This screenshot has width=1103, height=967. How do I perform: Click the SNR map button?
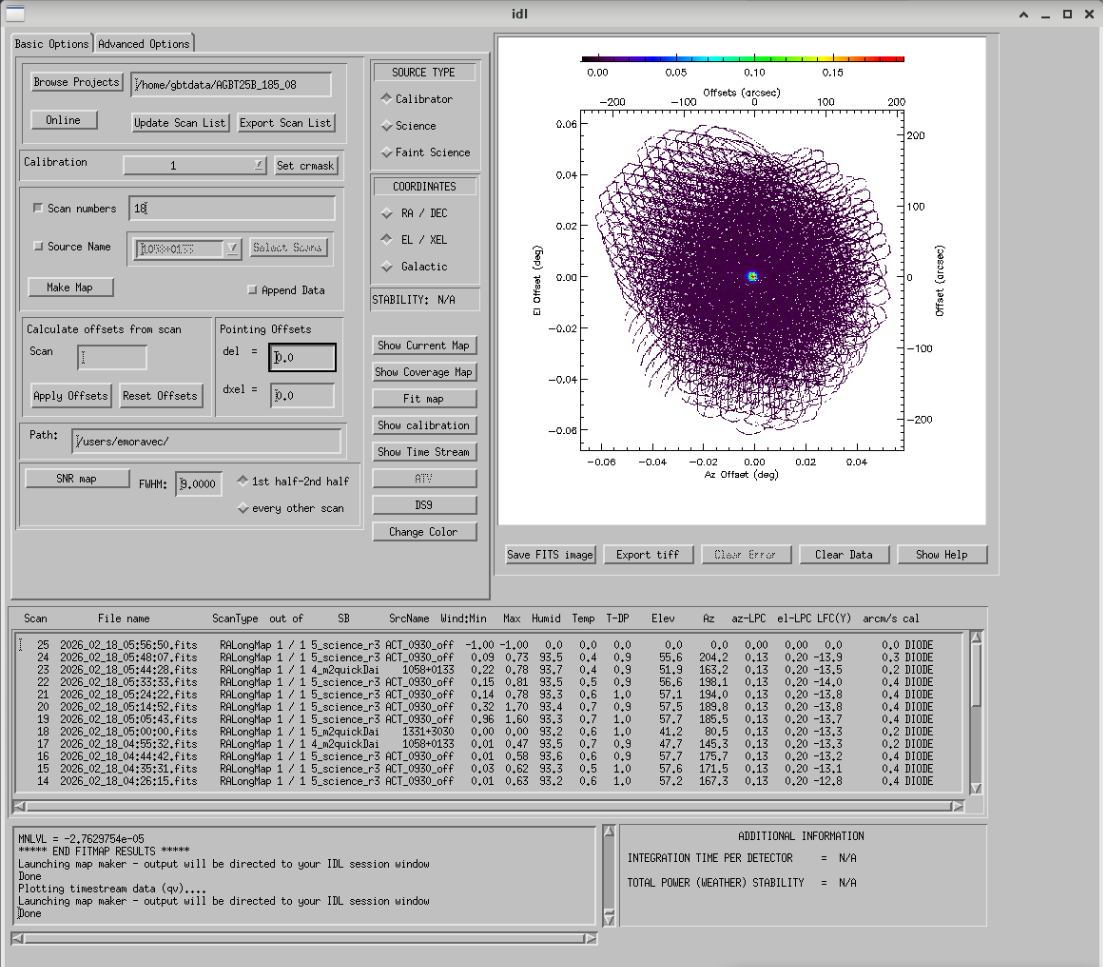[x=77, y=479]
